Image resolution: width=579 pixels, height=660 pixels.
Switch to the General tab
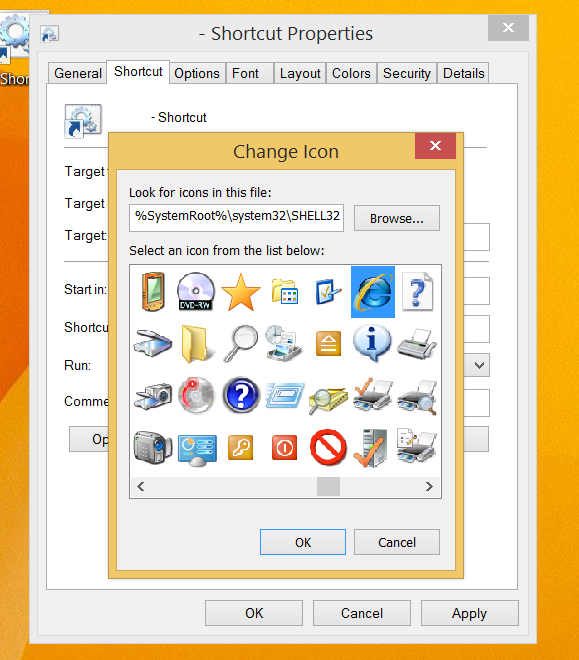[x=78, y=73]
